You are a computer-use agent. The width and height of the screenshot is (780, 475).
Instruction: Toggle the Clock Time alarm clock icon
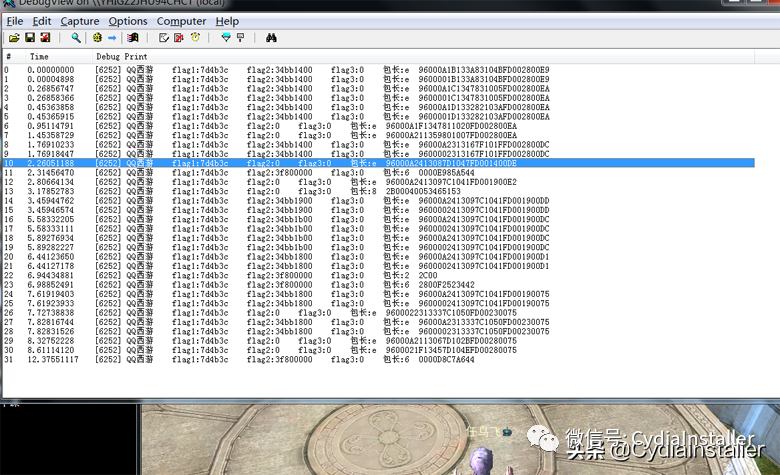(195, 38)
